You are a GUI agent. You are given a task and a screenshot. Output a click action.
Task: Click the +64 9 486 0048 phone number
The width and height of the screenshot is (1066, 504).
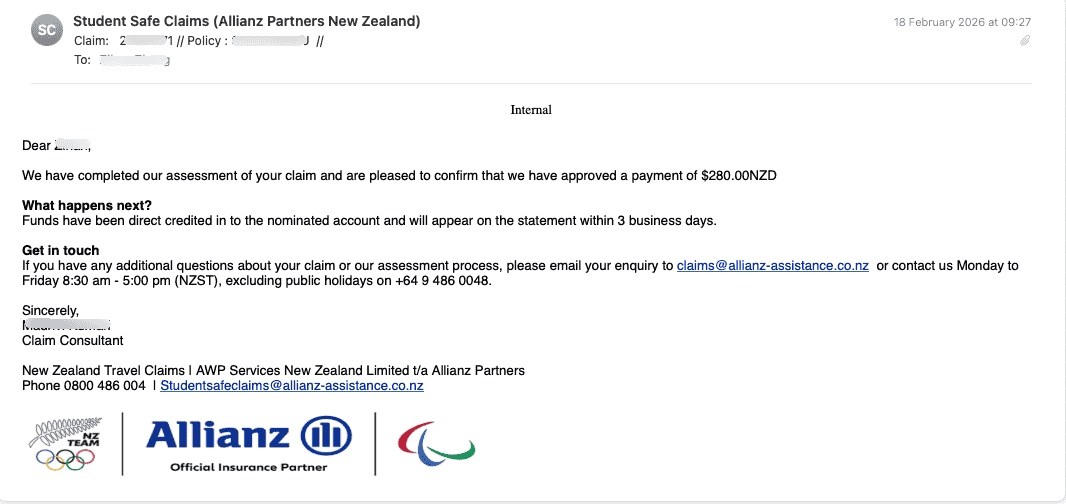(449, 281)
